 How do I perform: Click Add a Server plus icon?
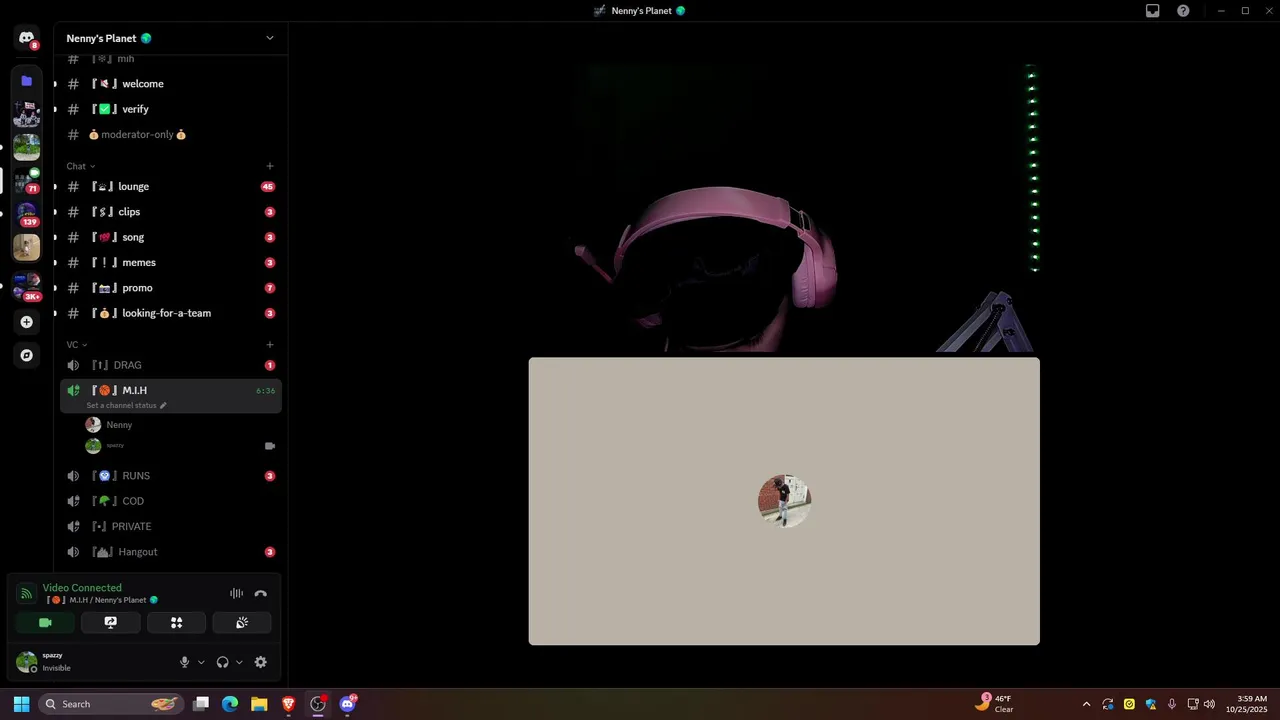click(27, 322)
